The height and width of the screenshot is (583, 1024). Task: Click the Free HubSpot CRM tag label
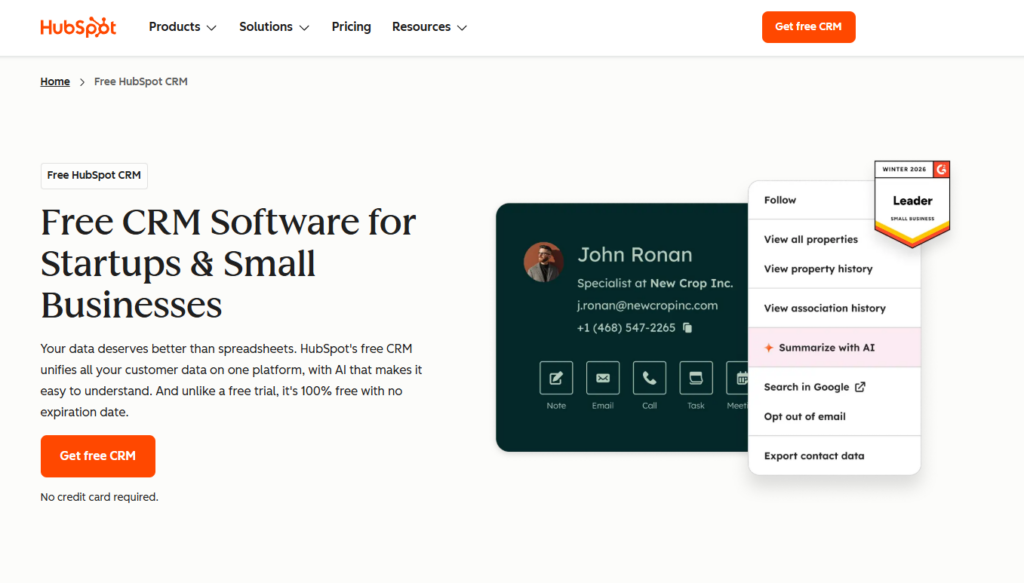coord(94,176)
